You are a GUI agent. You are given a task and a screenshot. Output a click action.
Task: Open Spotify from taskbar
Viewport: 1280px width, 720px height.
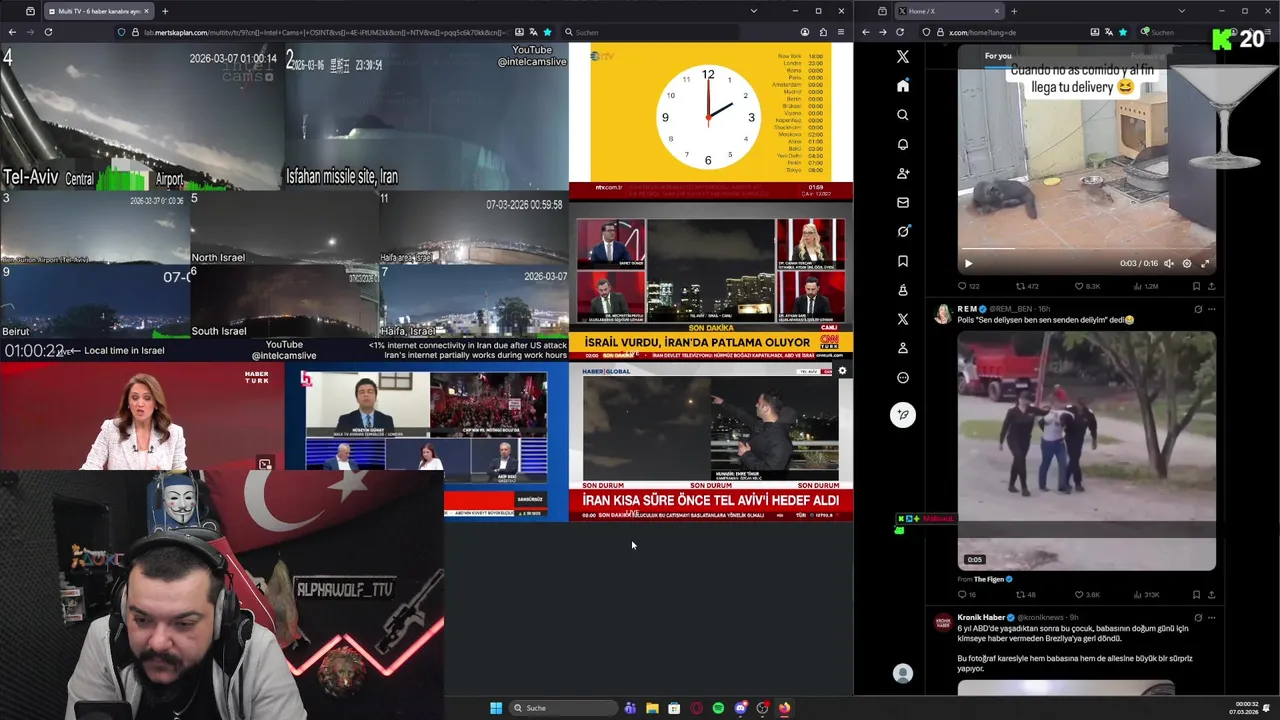(718, 708)
